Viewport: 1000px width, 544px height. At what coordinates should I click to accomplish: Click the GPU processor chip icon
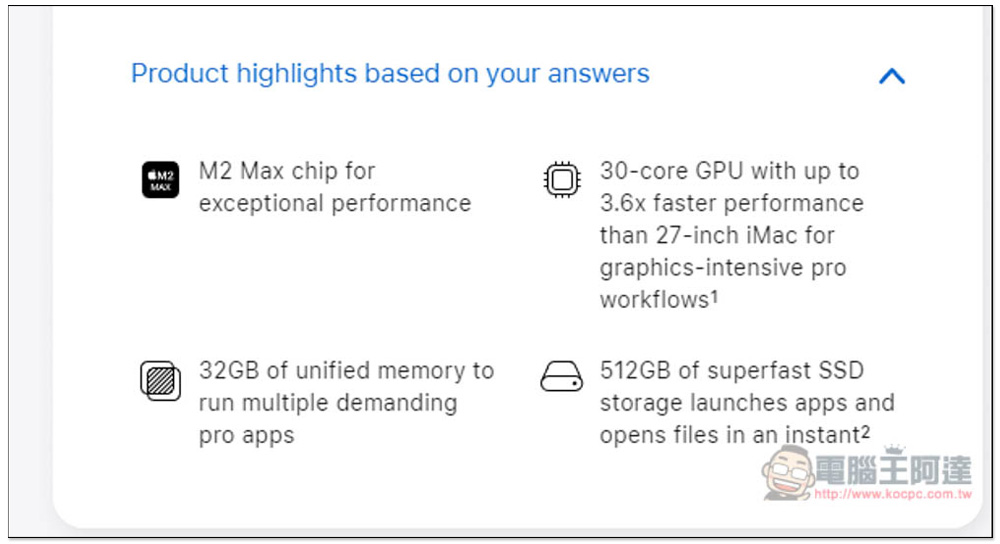coord(561,180)
